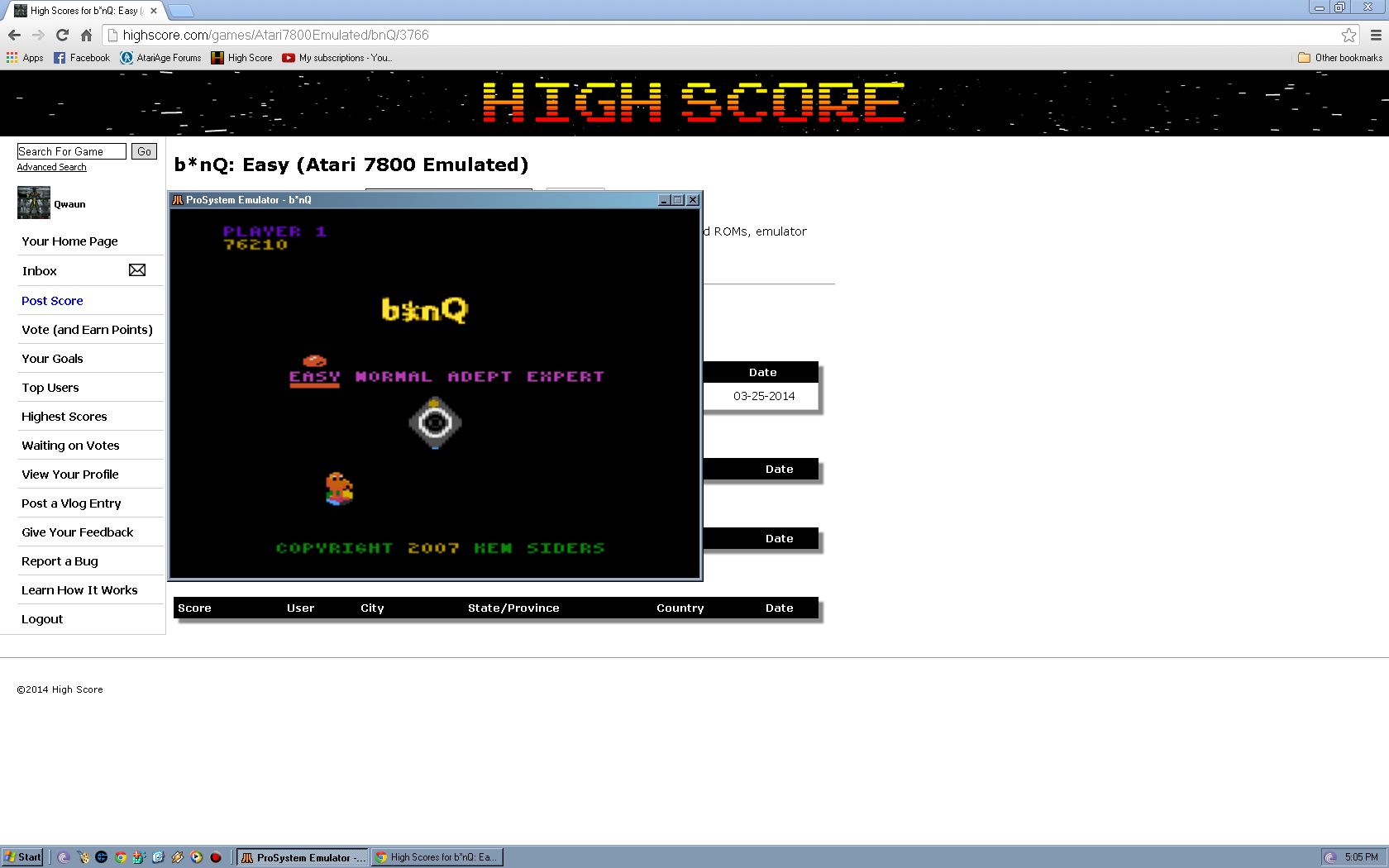Click the Search For Game field

(71, 151)
